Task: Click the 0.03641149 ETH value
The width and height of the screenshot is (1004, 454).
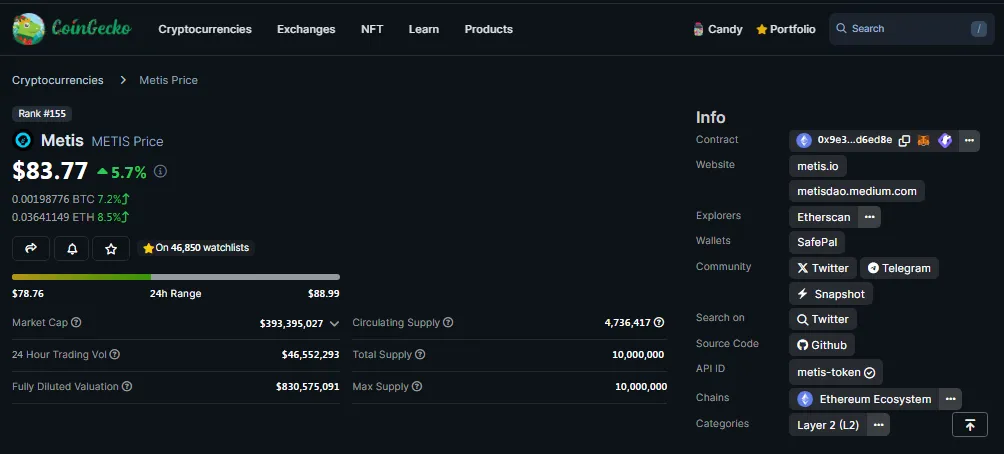Action: tap(53, 218)
